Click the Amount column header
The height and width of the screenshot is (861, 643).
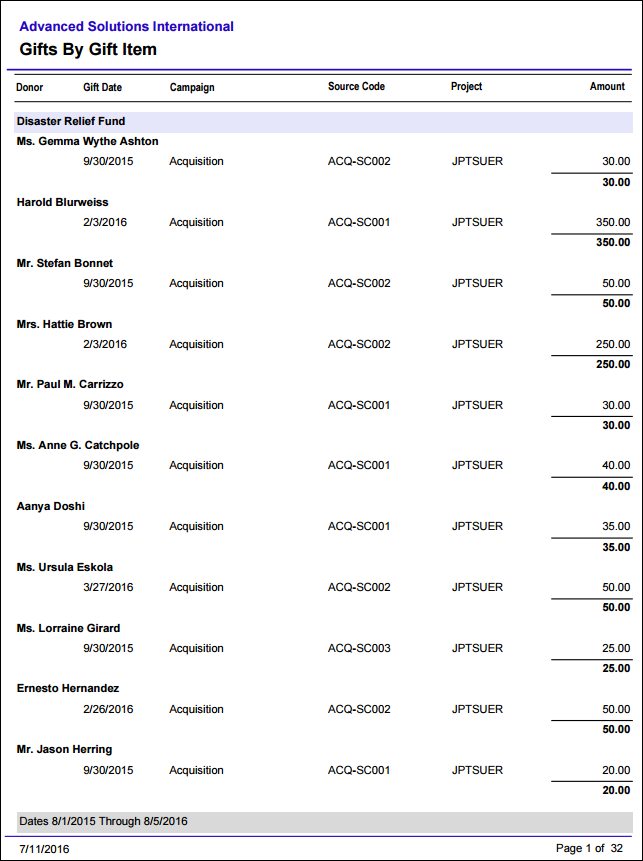click(x=607, y=86)
